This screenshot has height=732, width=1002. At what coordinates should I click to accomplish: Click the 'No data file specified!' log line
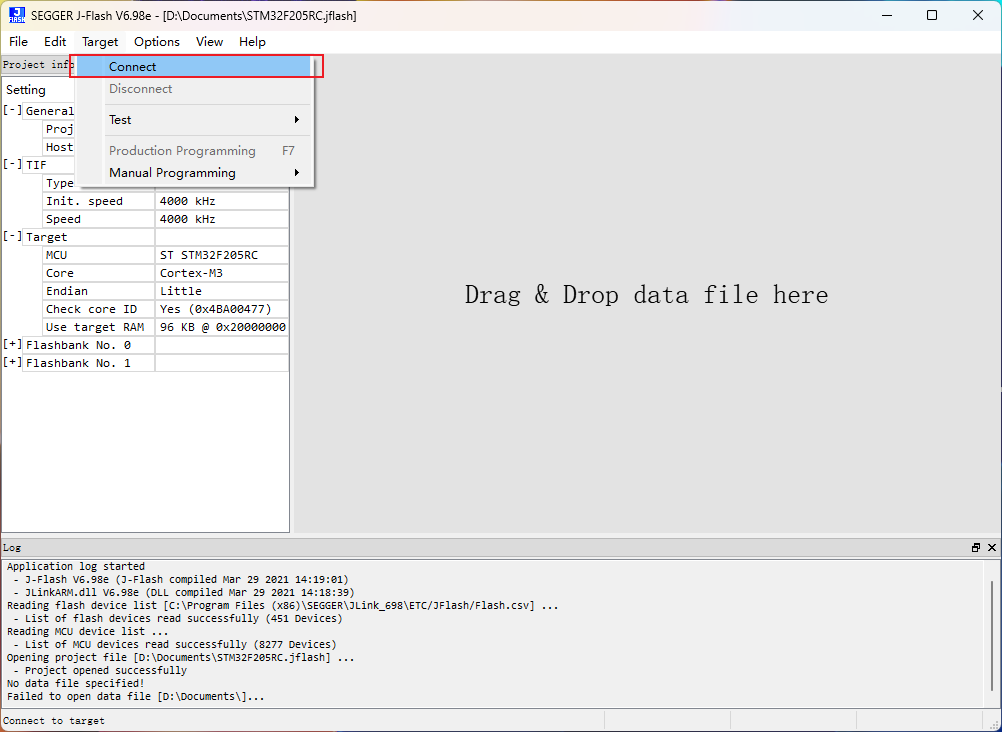[75, 683]
